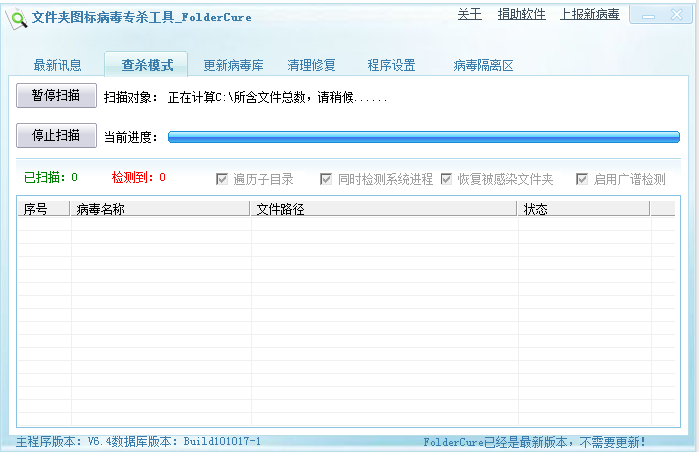Image resolution: width=699 pixels, height=452 pixels.
Task: Open the 上报新病毒 link
Action: (590, 14)
